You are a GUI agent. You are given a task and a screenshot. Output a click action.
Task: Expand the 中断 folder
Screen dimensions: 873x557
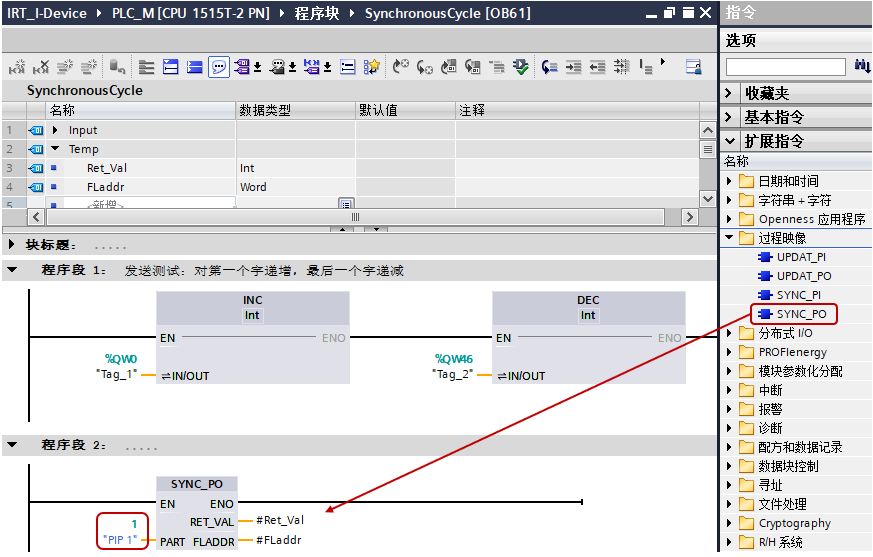[x=729, y=390]
